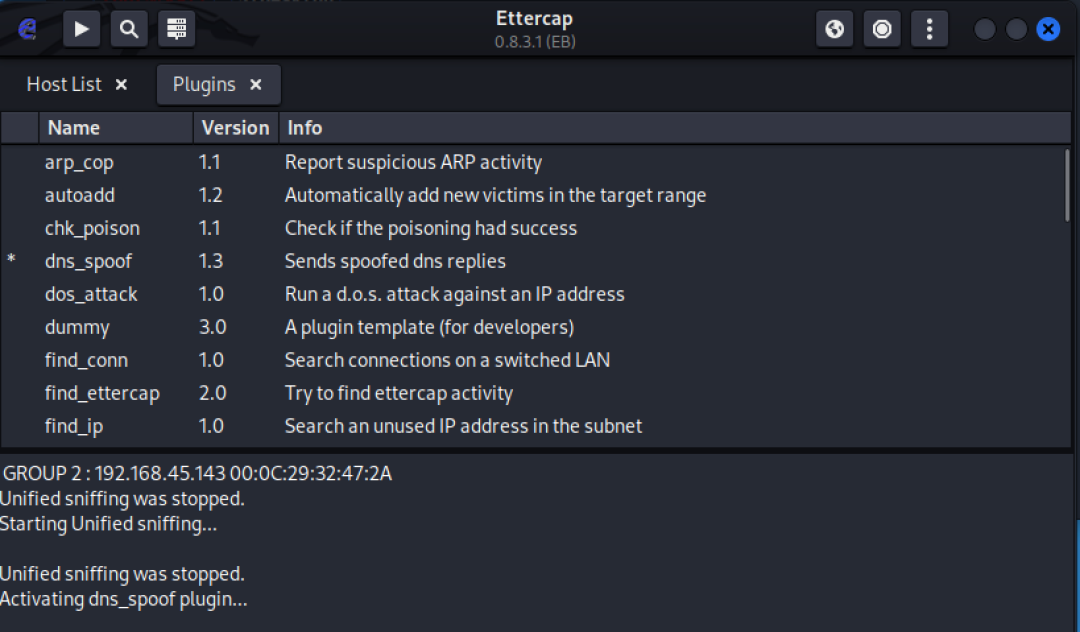Start sniffing with the play button
This screenshot has height=632, width=1080.
[82, 29]
